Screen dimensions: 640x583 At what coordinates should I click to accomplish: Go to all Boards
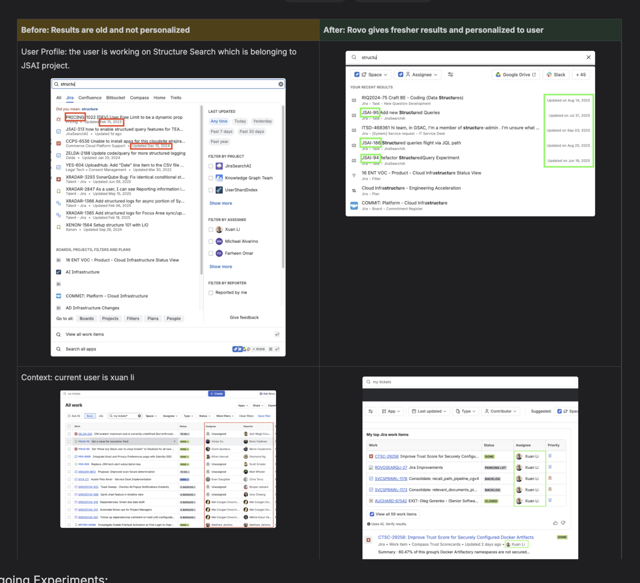coord(87,318)
